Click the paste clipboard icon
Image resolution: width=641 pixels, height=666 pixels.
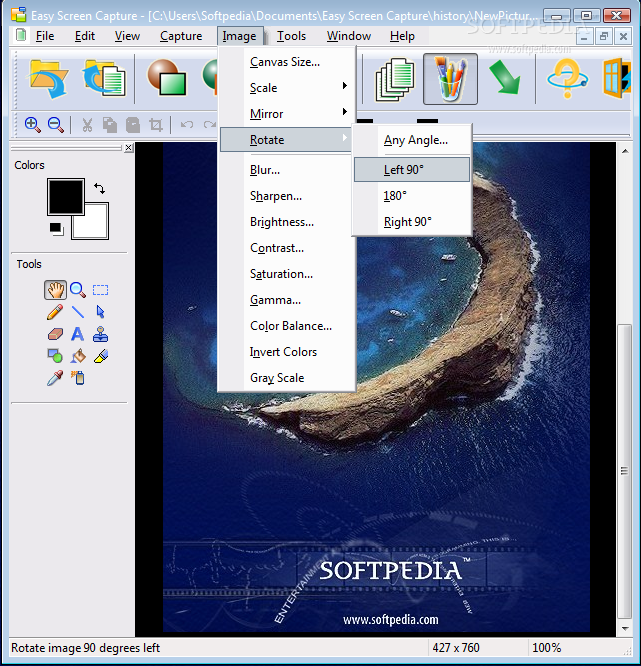[x=133, y=125]
